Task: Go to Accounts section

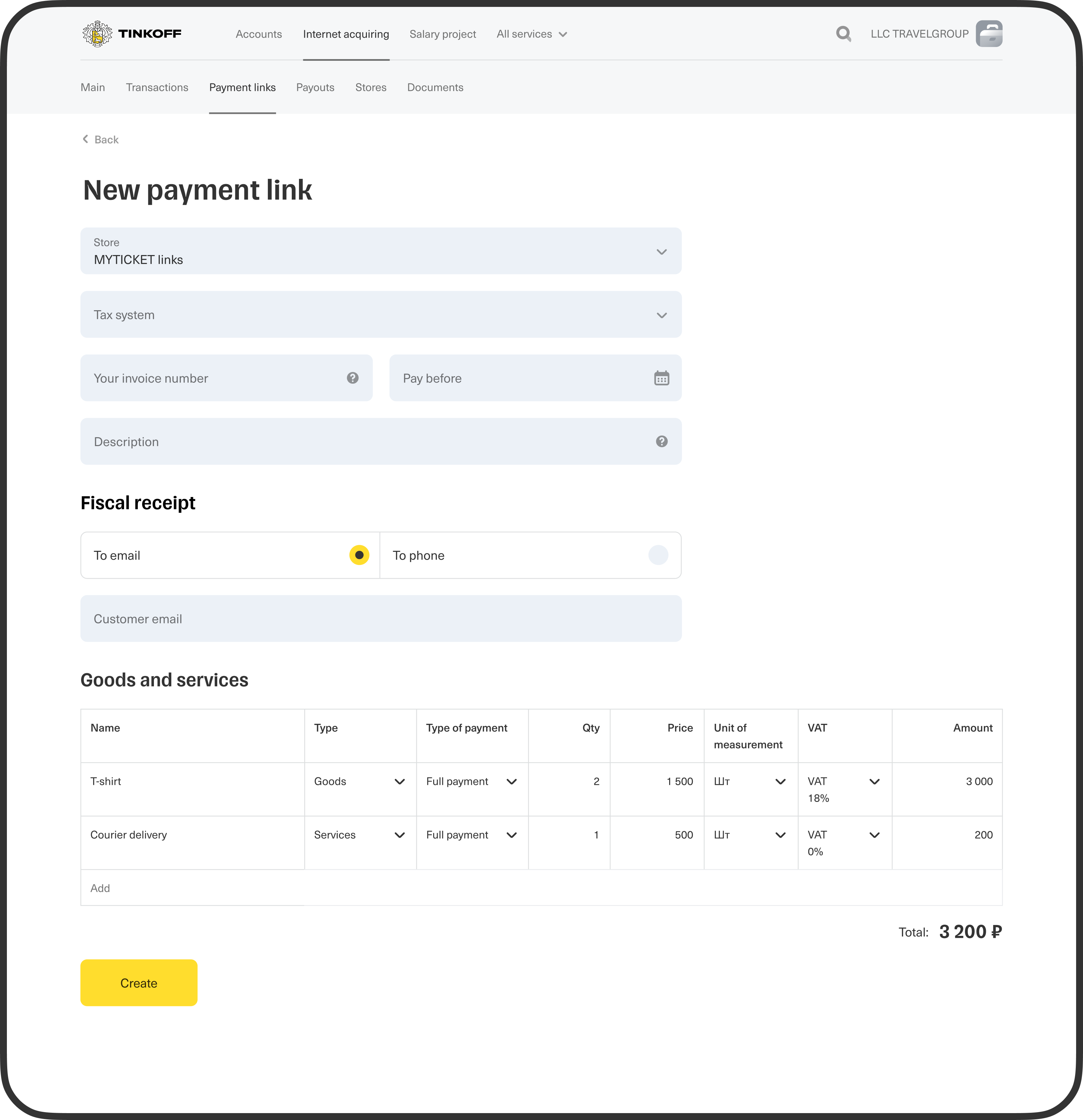Action: [259, 34]
